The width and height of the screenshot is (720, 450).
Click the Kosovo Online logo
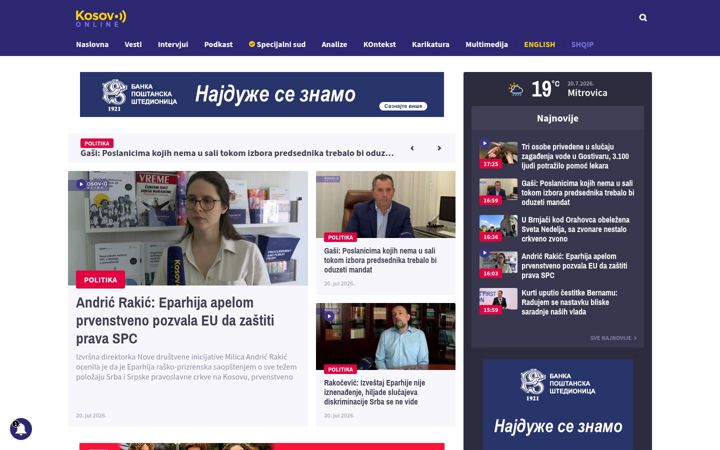click(x=101, y=18)
